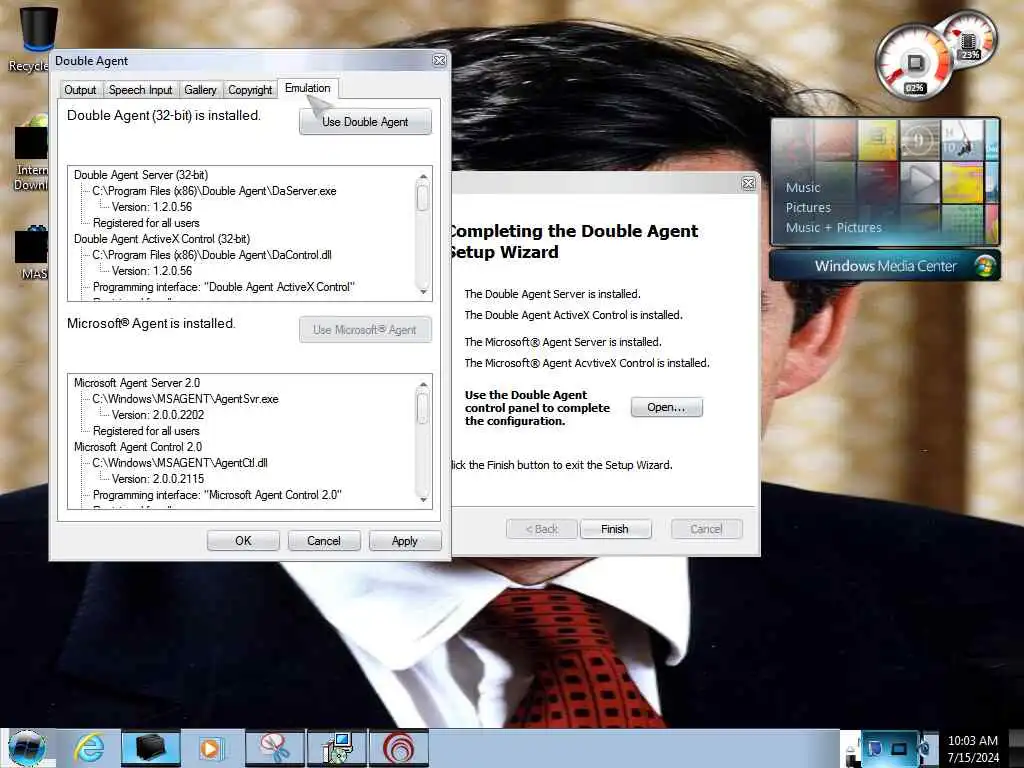The image size is (1024, 768).
Task: Open Windows Media Player from taskbar
Action: (x=210, y=748)
